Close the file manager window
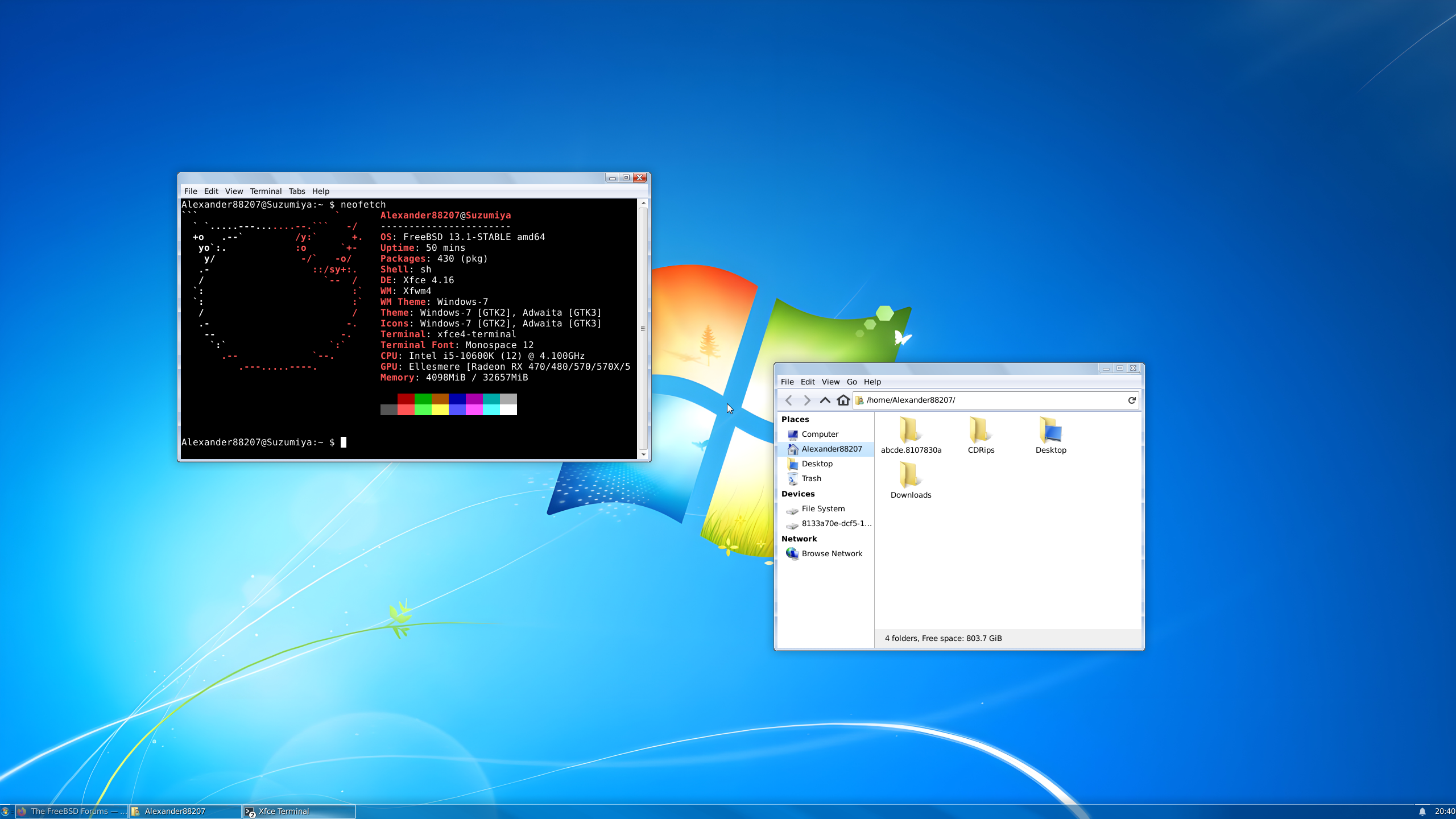1456x819 pixels. point(1133,369)
